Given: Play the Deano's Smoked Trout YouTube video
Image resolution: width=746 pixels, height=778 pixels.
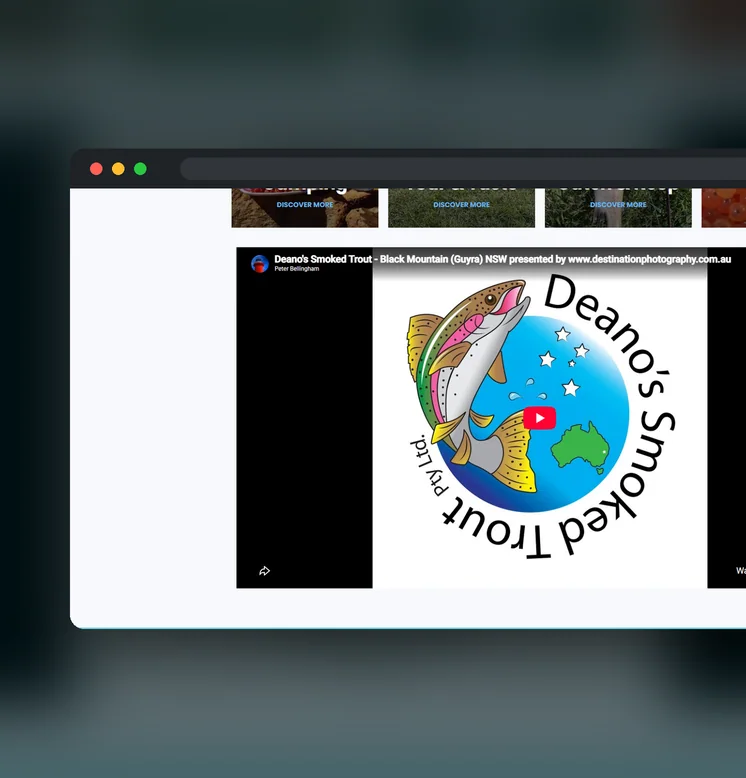Looking at the screenshot, I should (x=539, y=418).
